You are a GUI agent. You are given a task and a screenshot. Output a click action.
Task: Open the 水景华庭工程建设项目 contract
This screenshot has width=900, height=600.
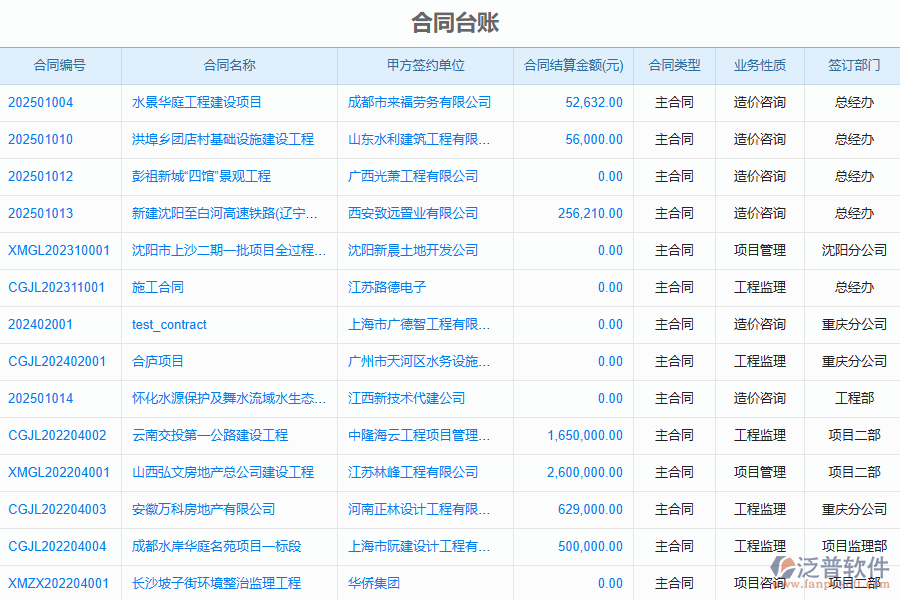197,103
